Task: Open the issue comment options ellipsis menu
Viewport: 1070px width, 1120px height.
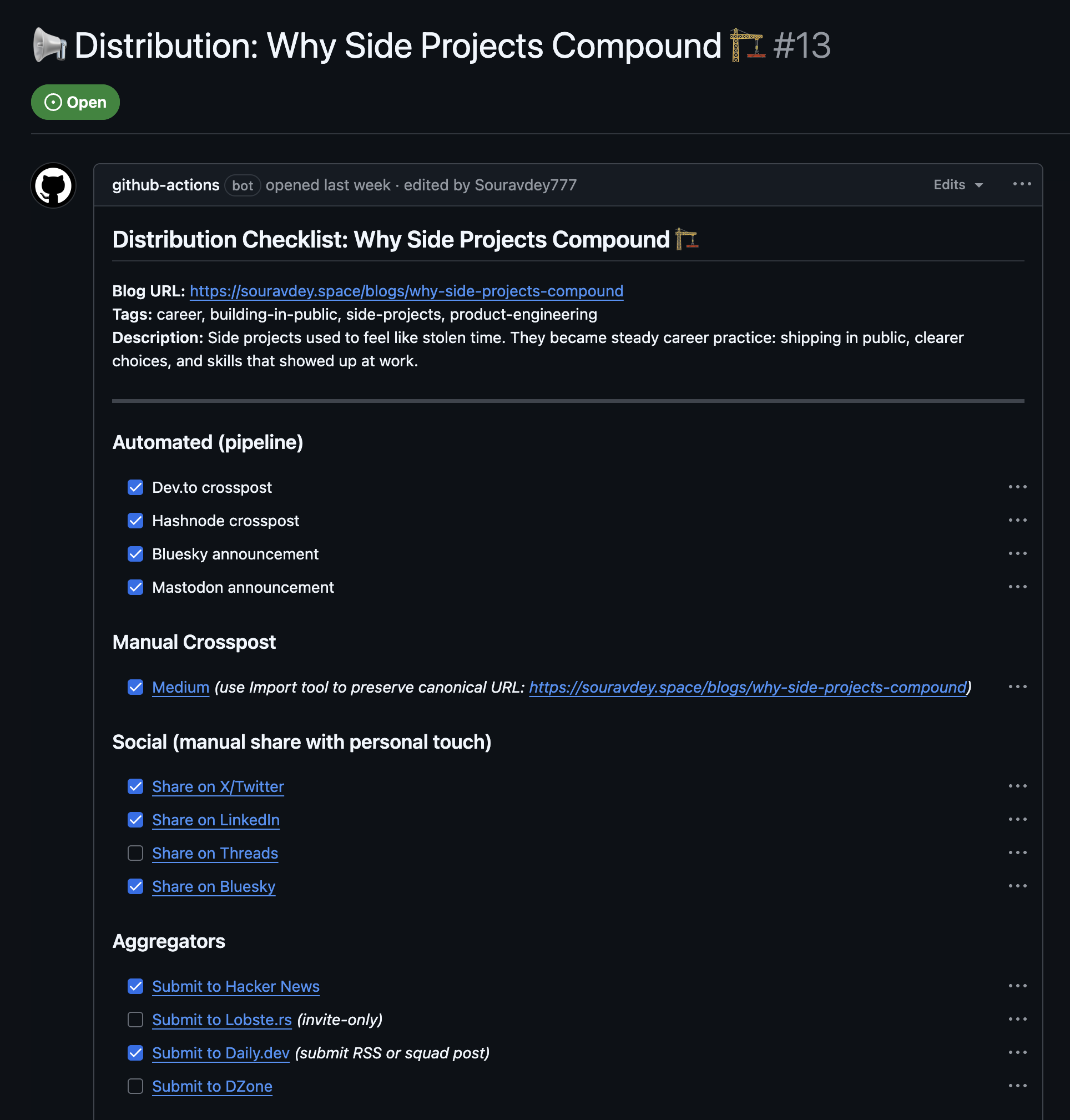Action: pos(1022,184)
